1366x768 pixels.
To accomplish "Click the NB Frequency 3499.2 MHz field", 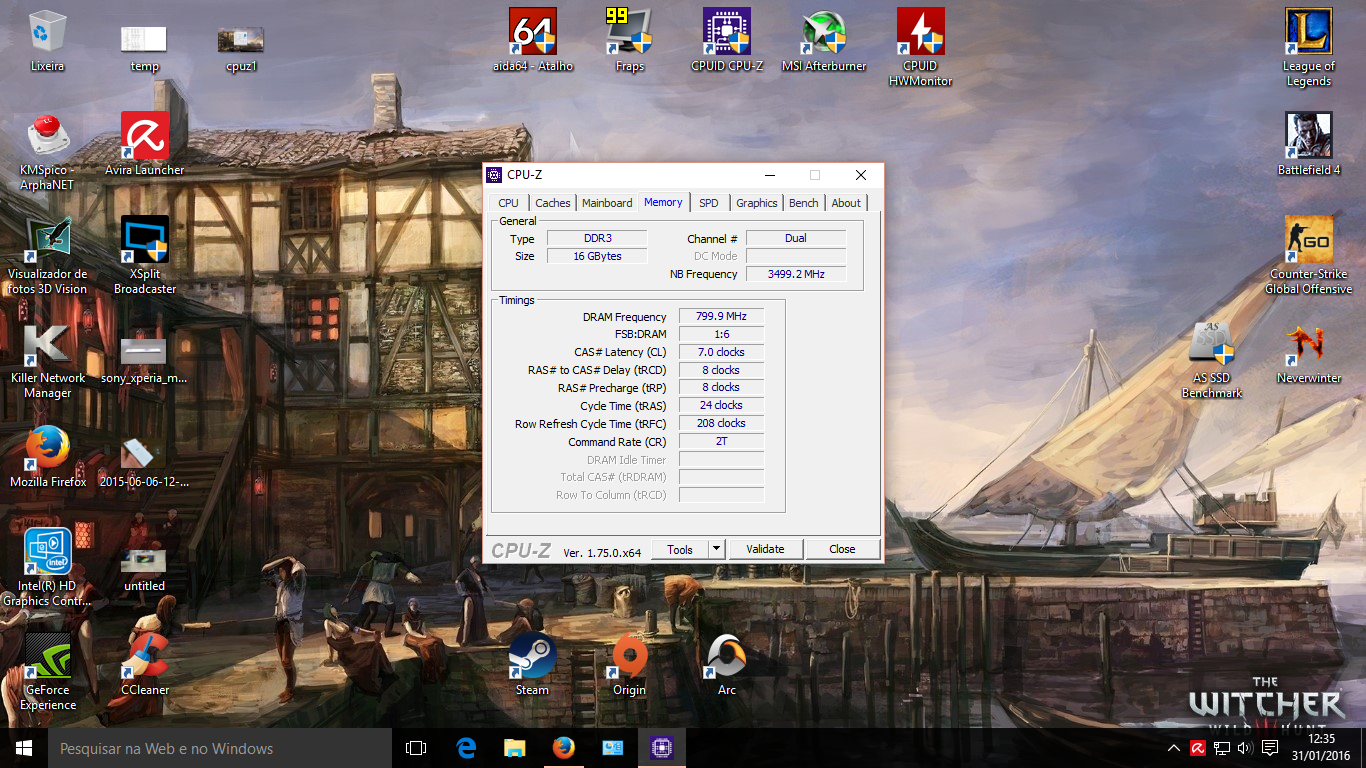I will [x=796, y=274].
